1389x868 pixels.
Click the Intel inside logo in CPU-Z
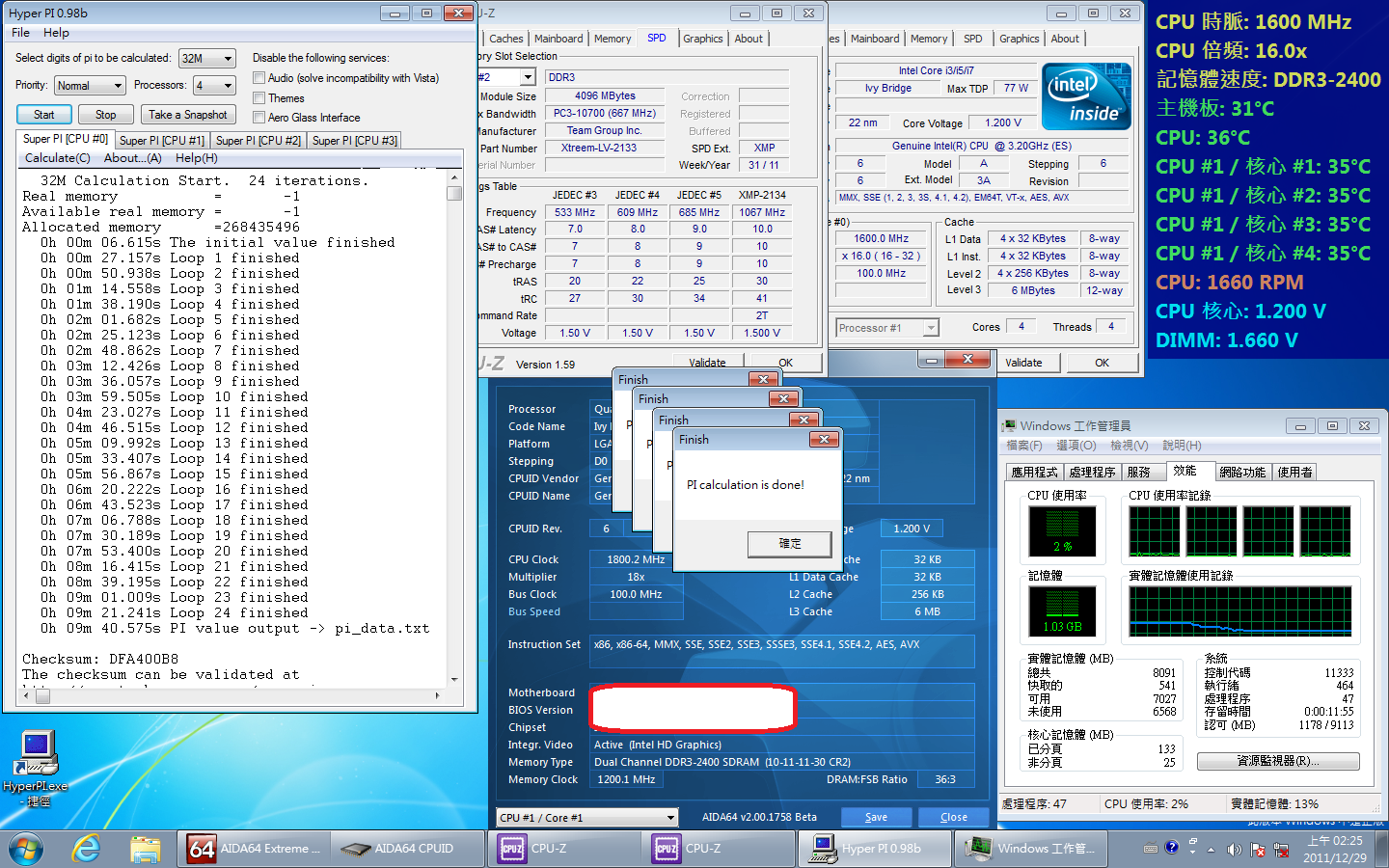pos(1087,97)
